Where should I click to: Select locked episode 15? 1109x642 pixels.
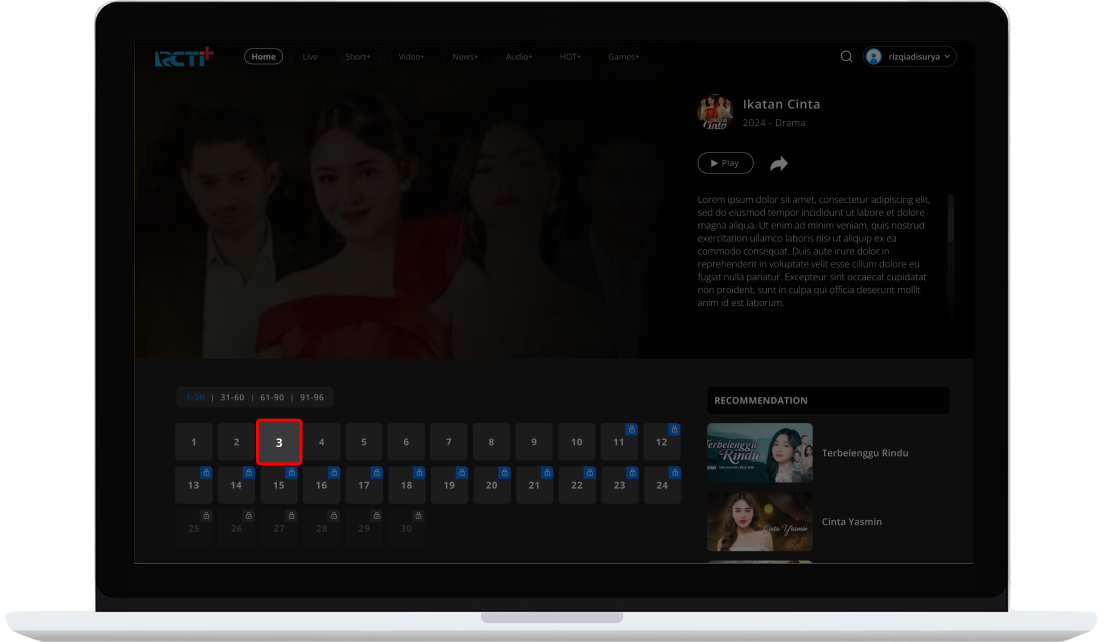coord(279,485)
